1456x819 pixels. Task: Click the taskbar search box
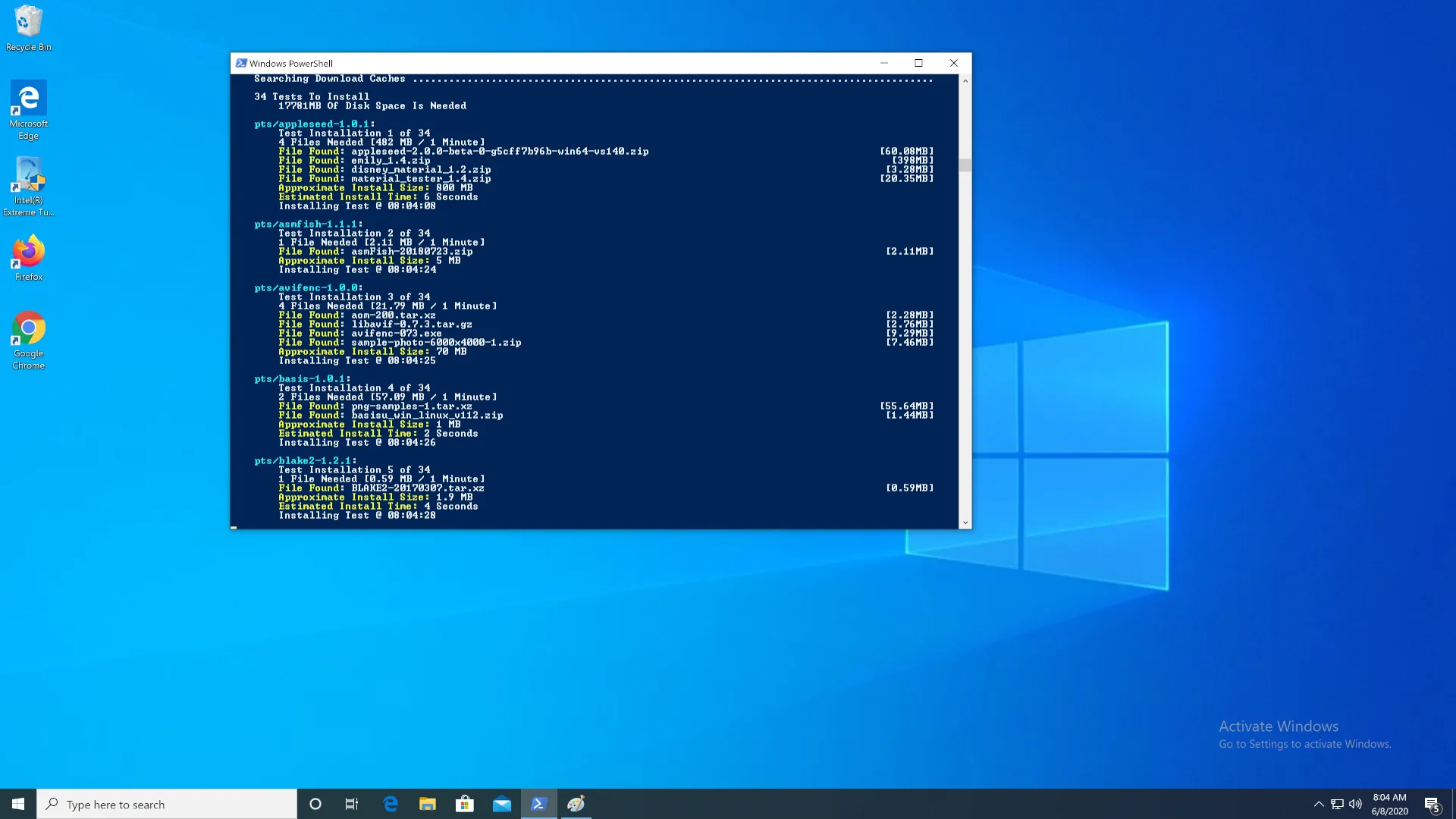pyautogui.click(x=167, y=804)
